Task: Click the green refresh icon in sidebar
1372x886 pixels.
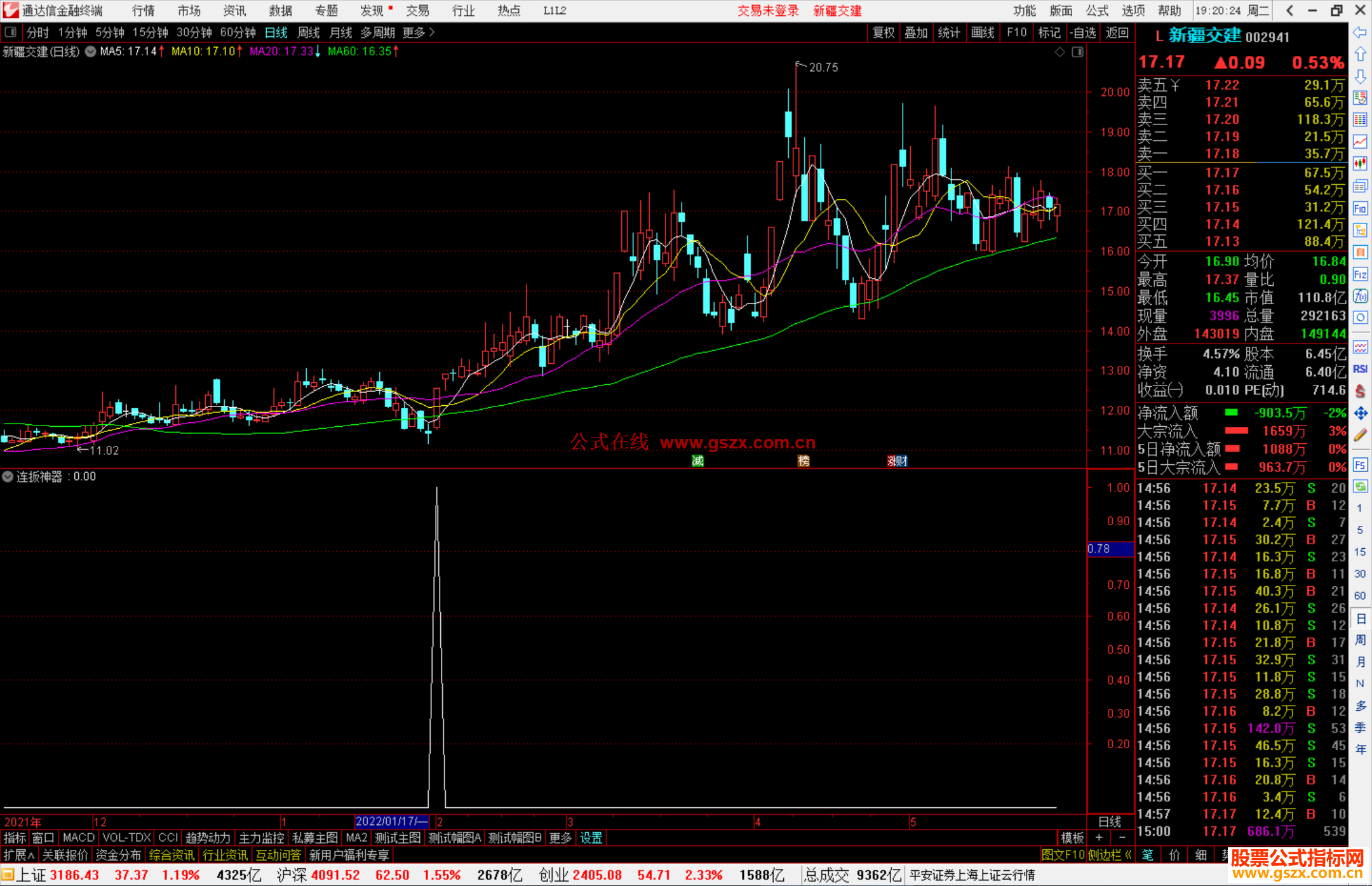Action: (x=1360, y=487)
